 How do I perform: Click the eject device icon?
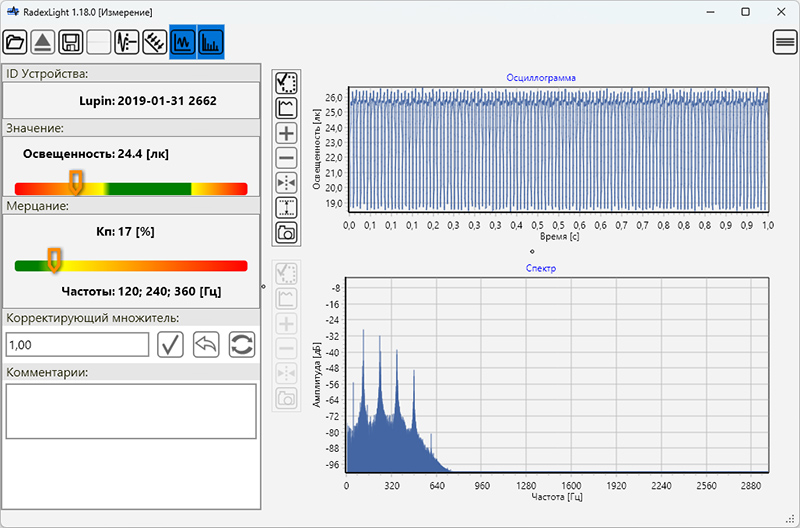click(x=43, y=42)
